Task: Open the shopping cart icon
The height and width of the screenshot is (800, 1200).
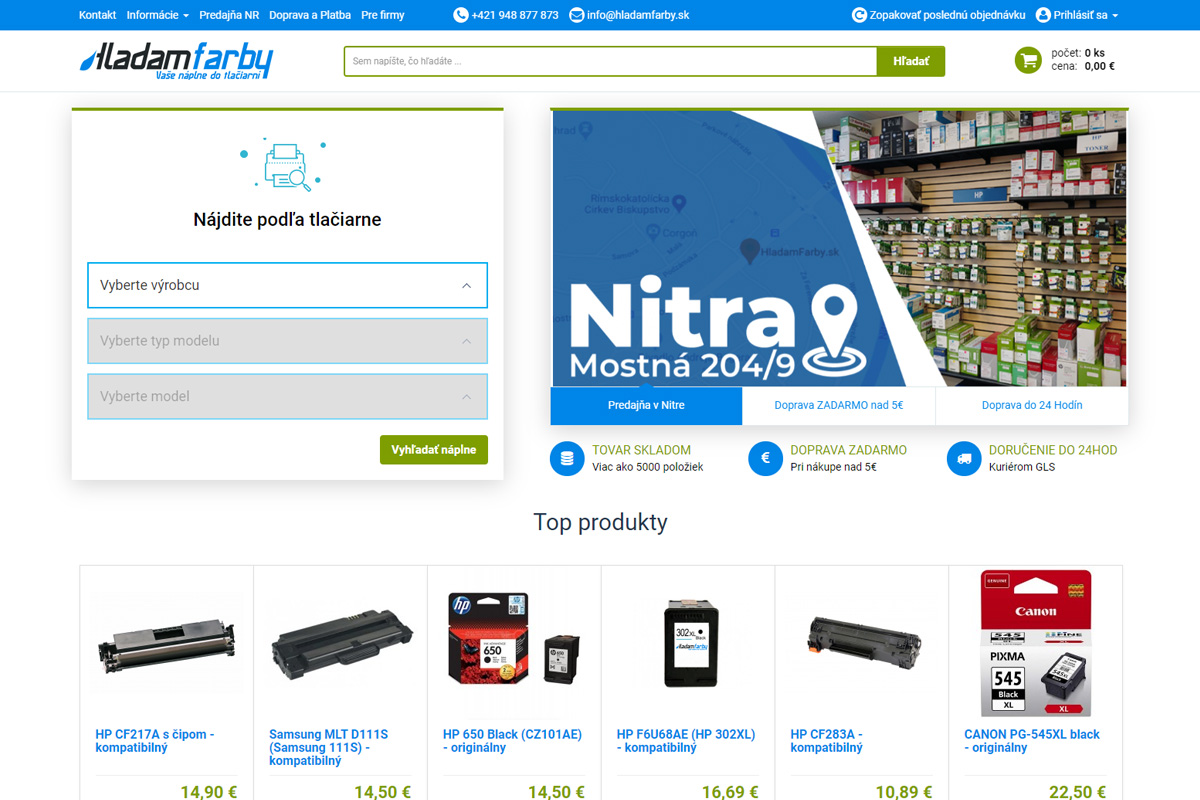Action: tap(1028, 60)
